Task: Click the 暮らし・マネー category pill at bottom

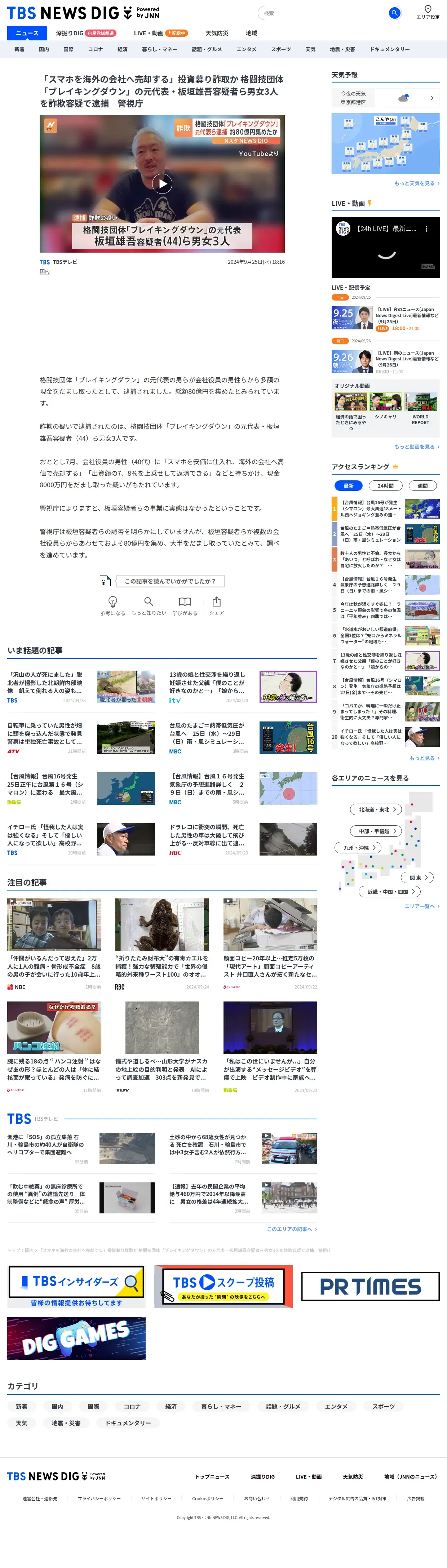Action: (221, 1407)
